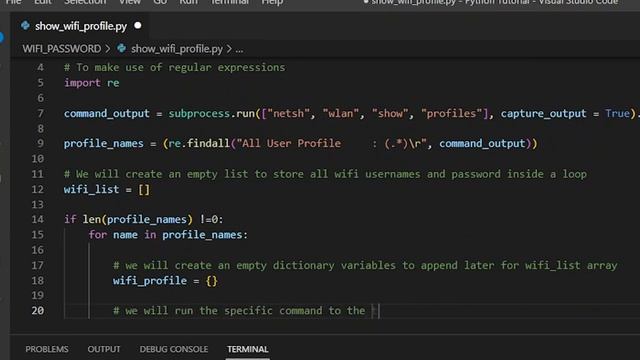Screen dimensions: 640x360
Task: Open the Edit menu
Action: pyautogui.click(x=43, y=2)
